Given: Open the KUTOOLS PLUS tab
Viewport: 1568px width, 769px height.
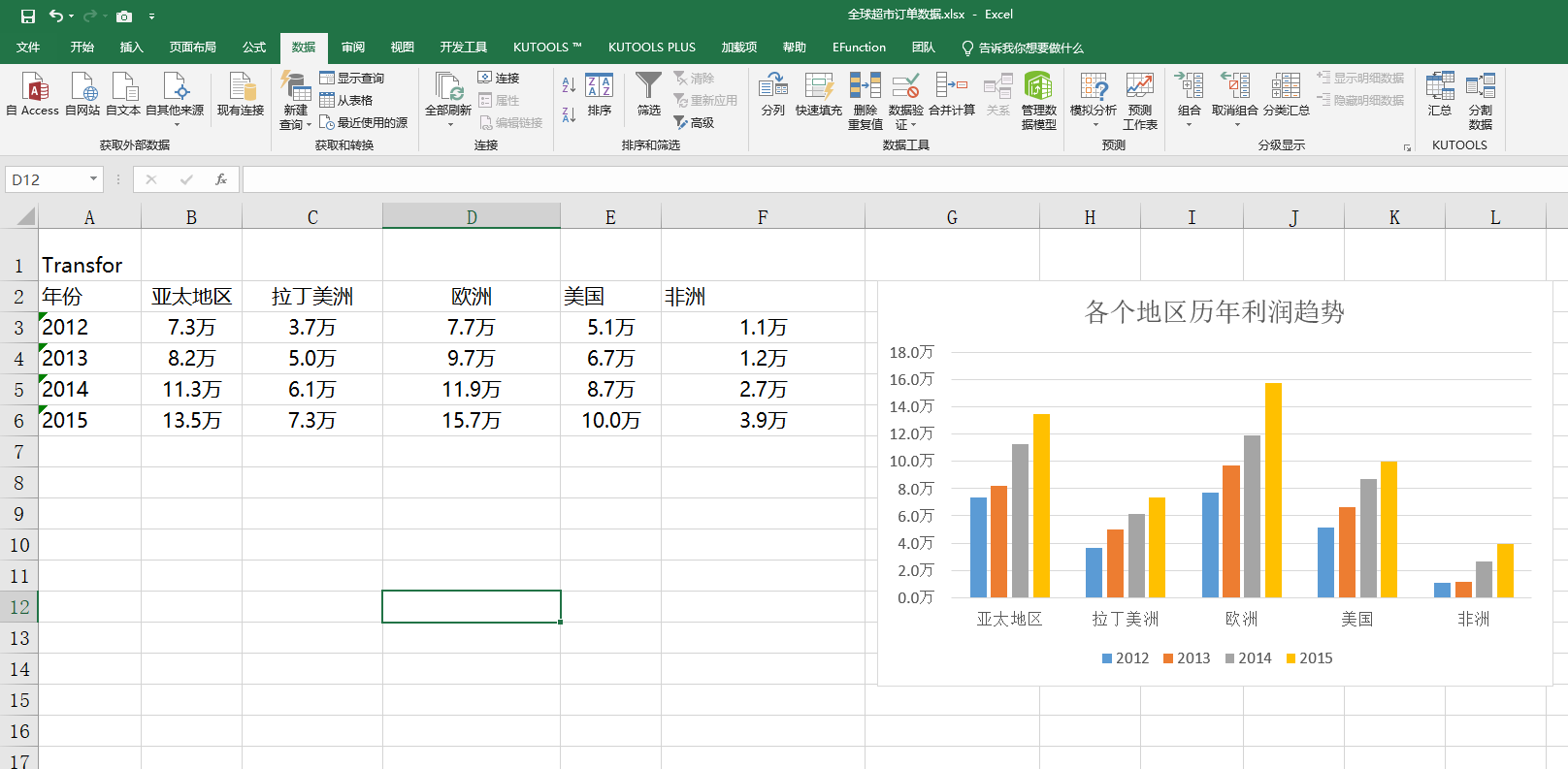Looking at the screenshot, I should pos(651,48).
